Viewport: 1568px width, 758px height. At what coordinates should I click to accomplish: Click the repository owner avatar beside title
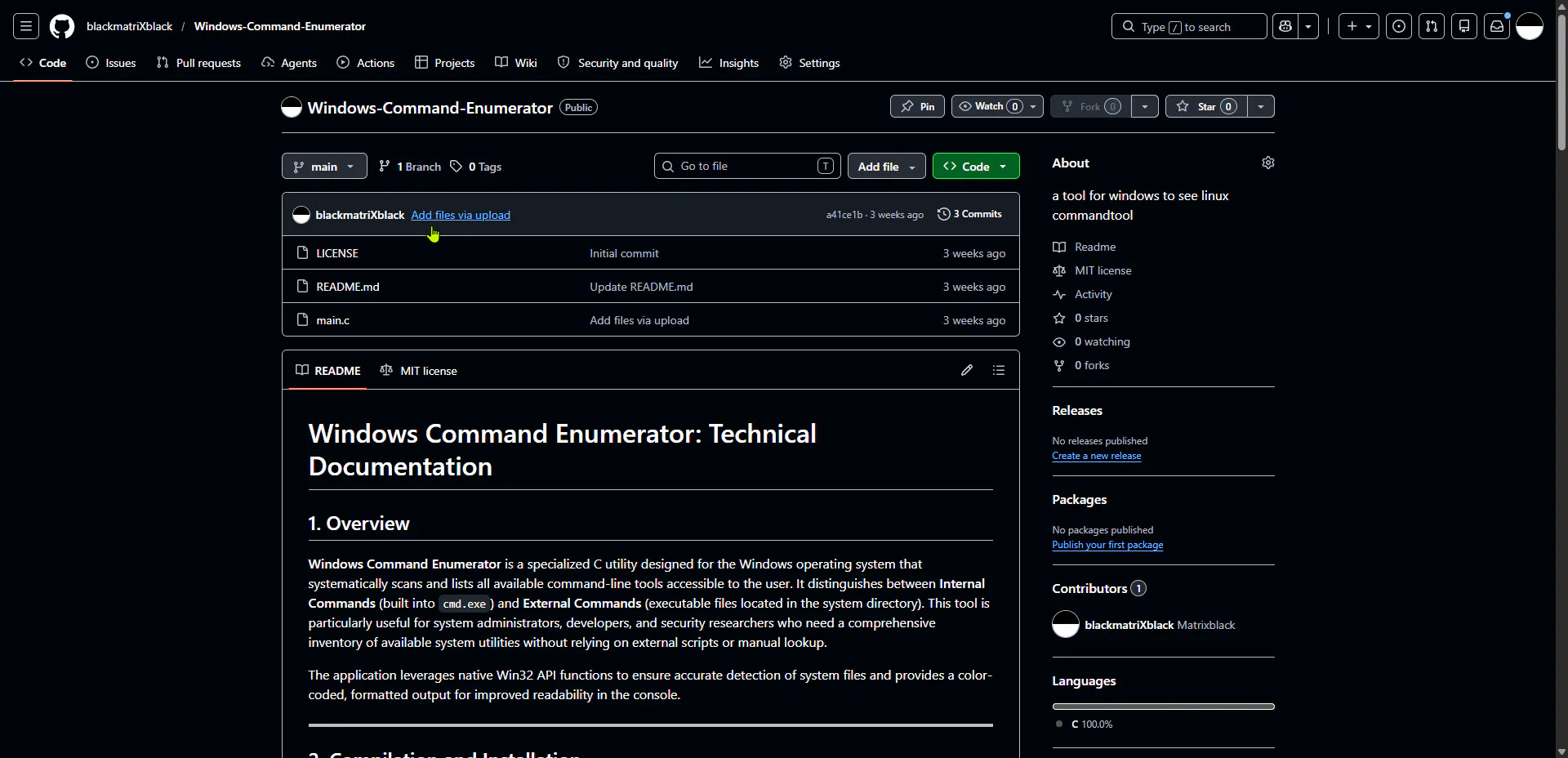click(x=292, y=107)
